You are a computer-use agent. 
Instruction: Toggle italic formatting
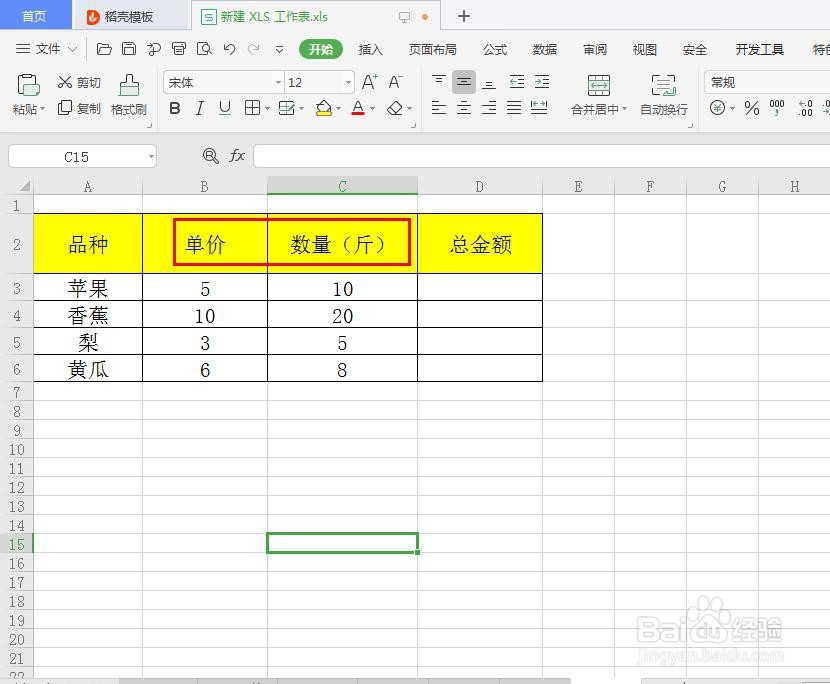point(197,106)
